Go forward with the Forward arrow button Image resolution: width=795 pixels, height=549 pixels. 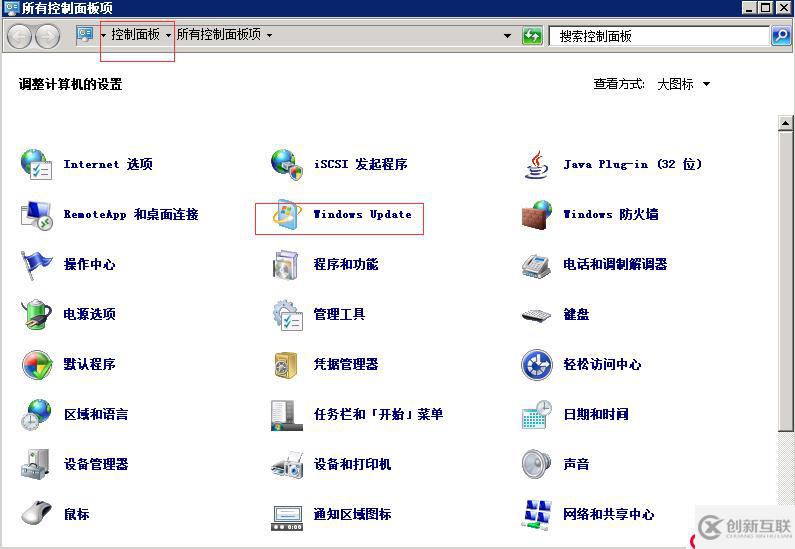[48, 36]
